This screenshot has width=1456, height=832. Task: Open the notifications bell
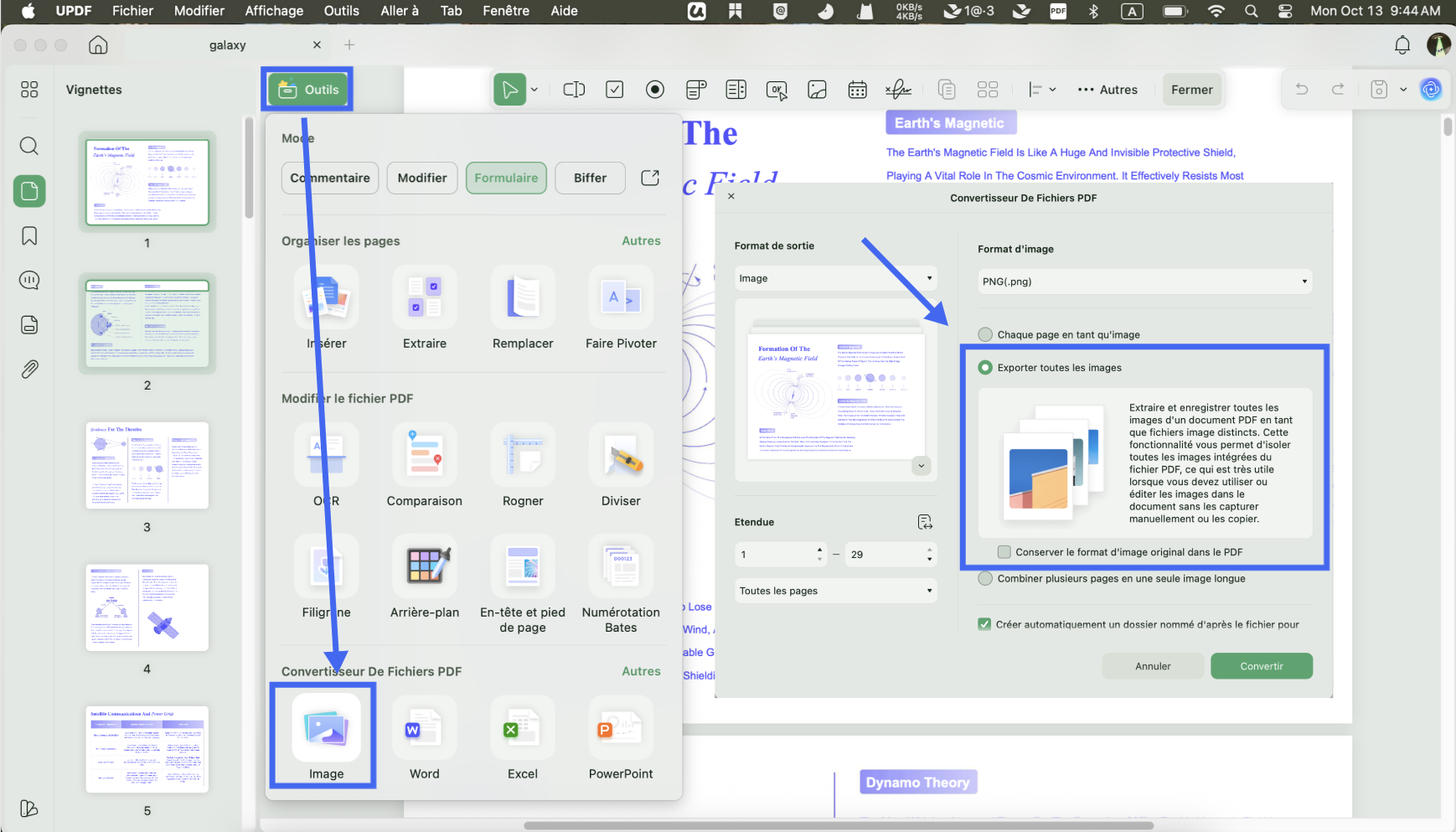[1402, 45]
